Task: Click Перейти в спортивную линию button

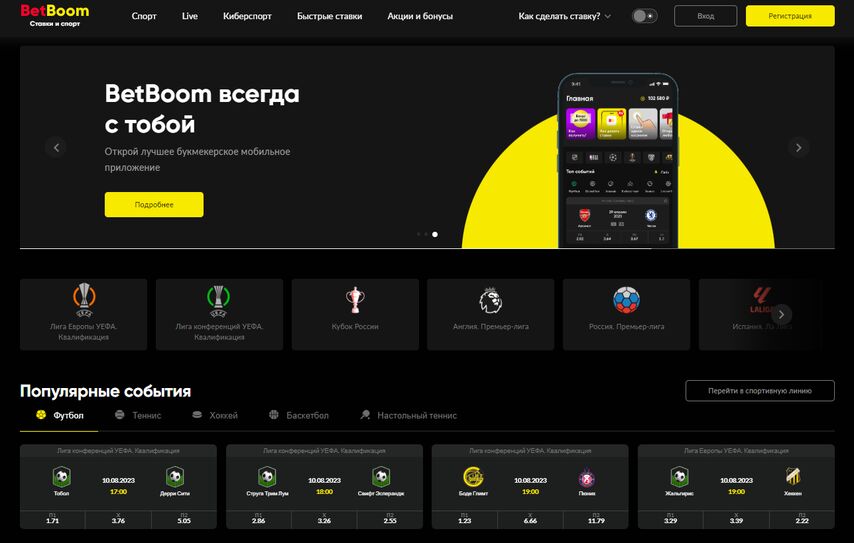Action: 760,391
